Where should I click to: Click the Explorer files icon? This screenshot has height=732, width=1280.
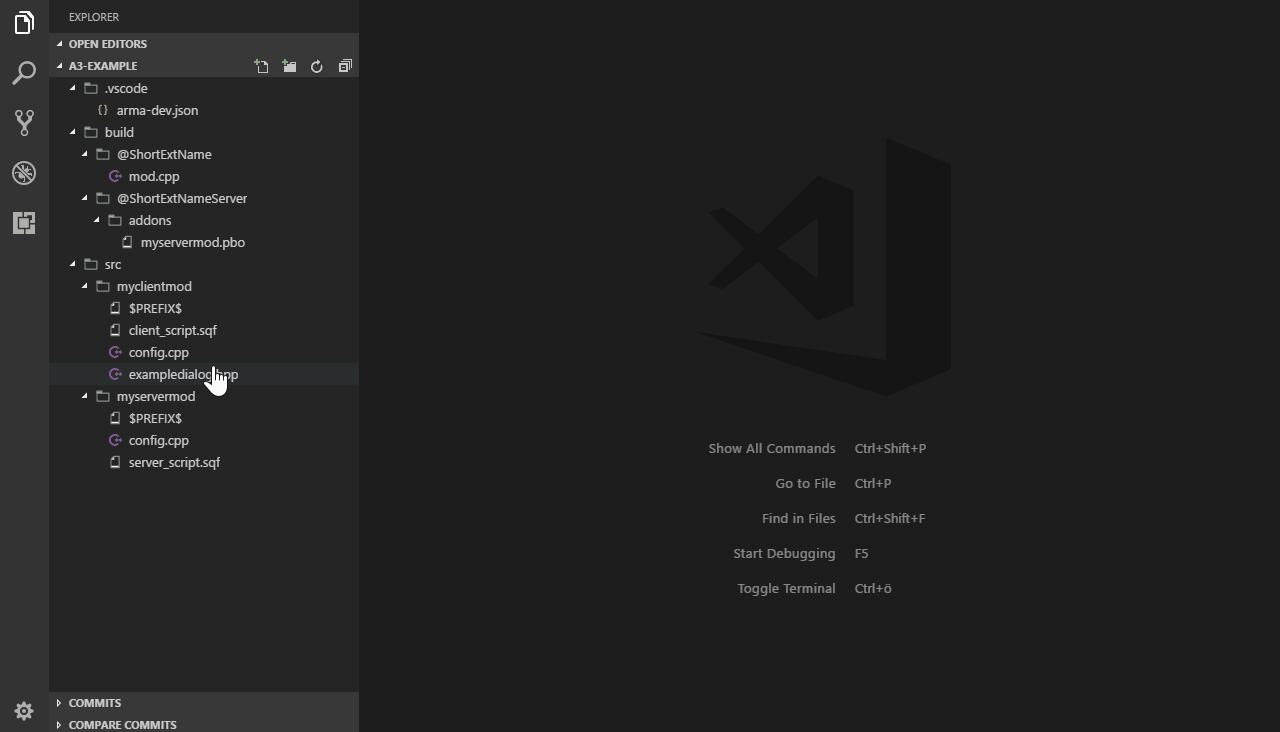point(24,23)
